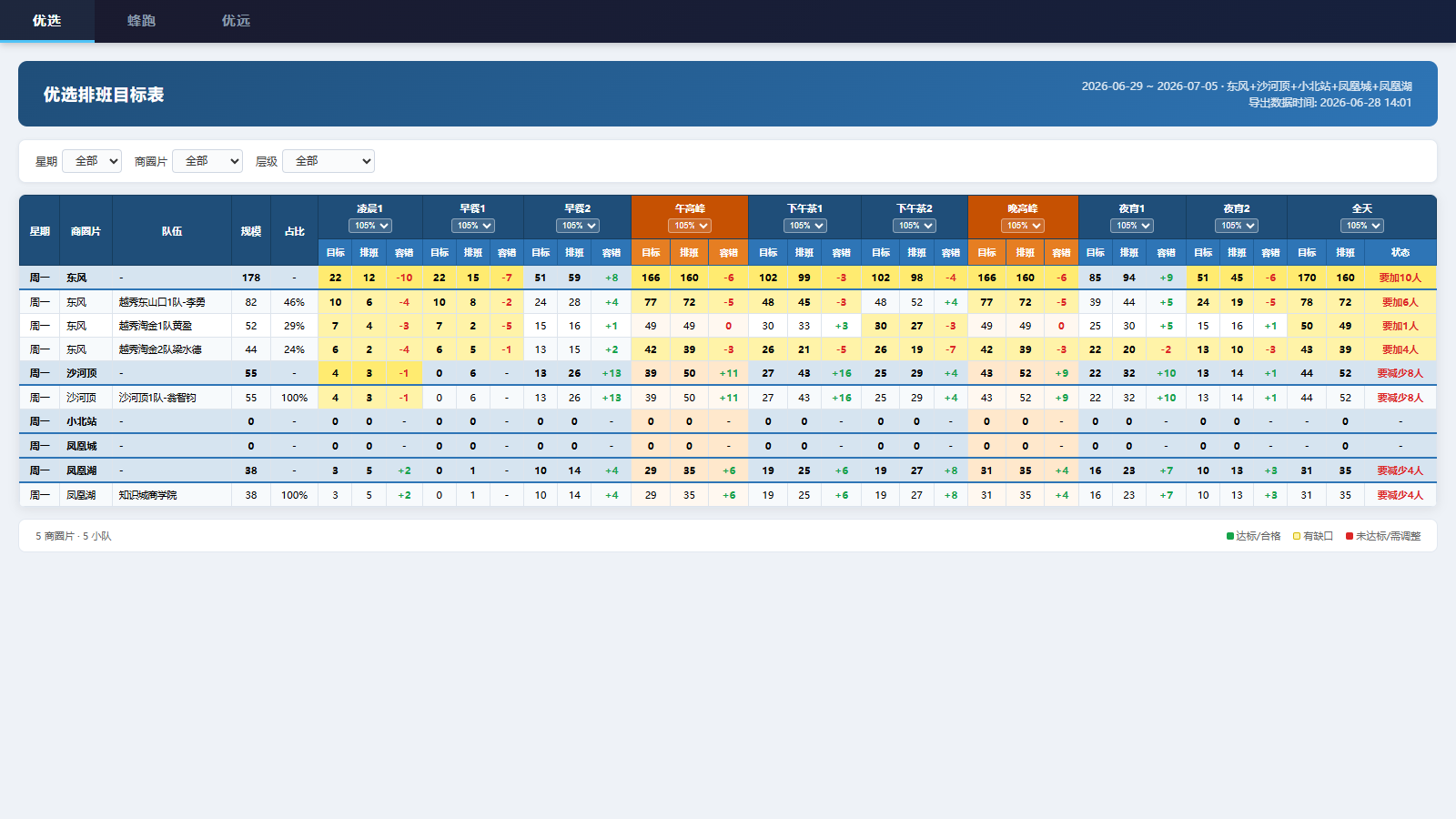Click the 要加1人 status cell
The height and width of the screenshot is (819, 1456).
[1400, 326]
